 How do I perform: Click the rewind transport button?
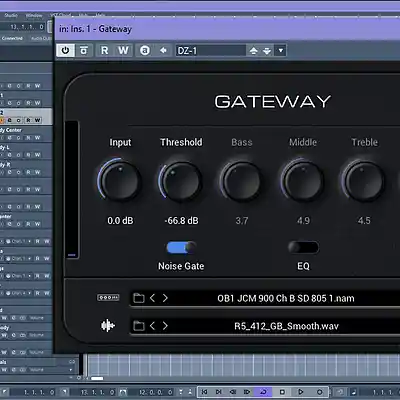pyautogui.click(x=233, y=392)
